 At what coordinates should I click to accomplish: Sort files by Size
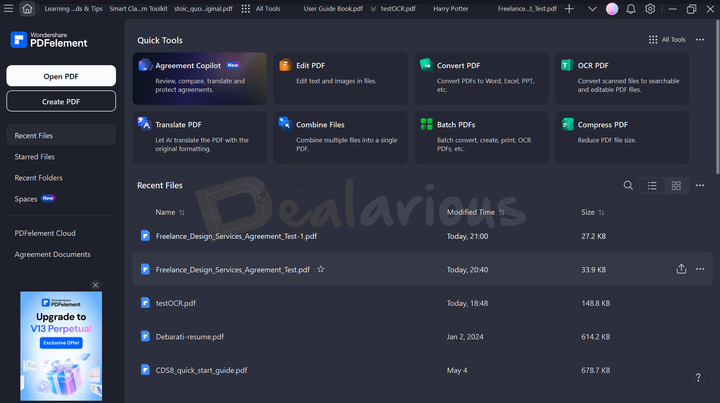[592, 212]
